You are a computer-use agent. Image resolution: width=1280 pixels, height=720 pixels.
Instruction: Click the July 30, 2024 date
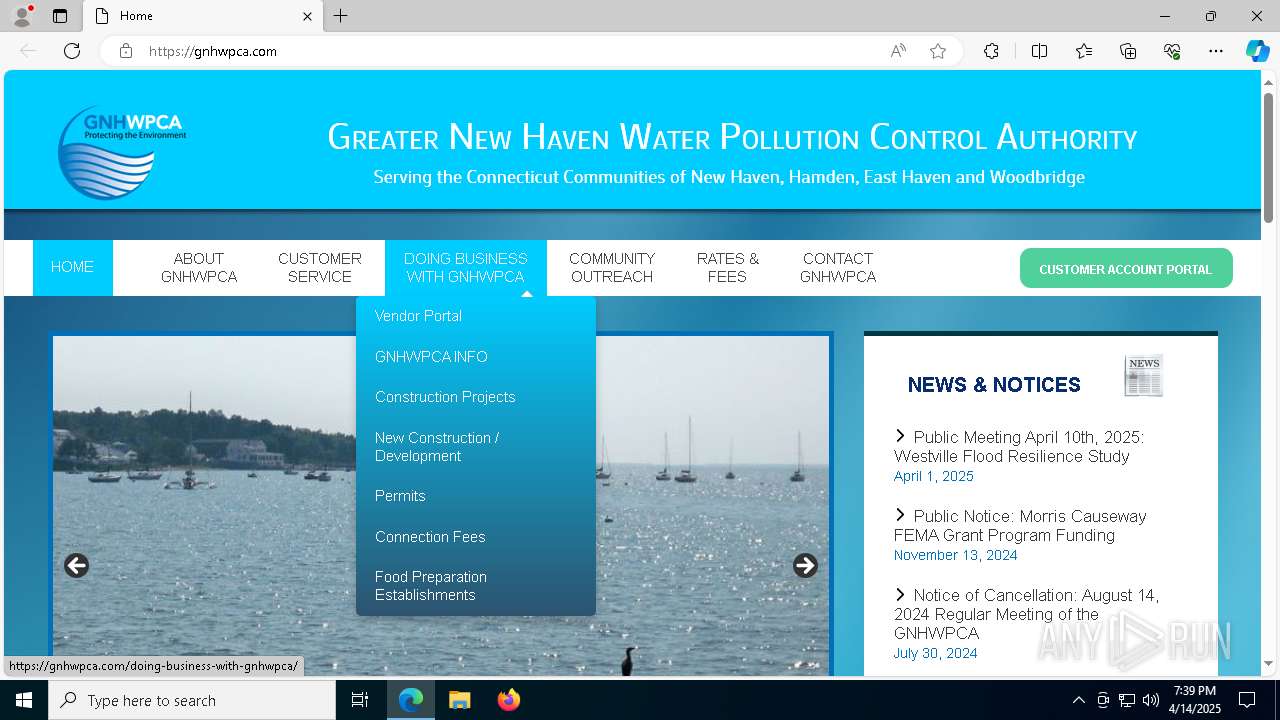click(936, 653)
